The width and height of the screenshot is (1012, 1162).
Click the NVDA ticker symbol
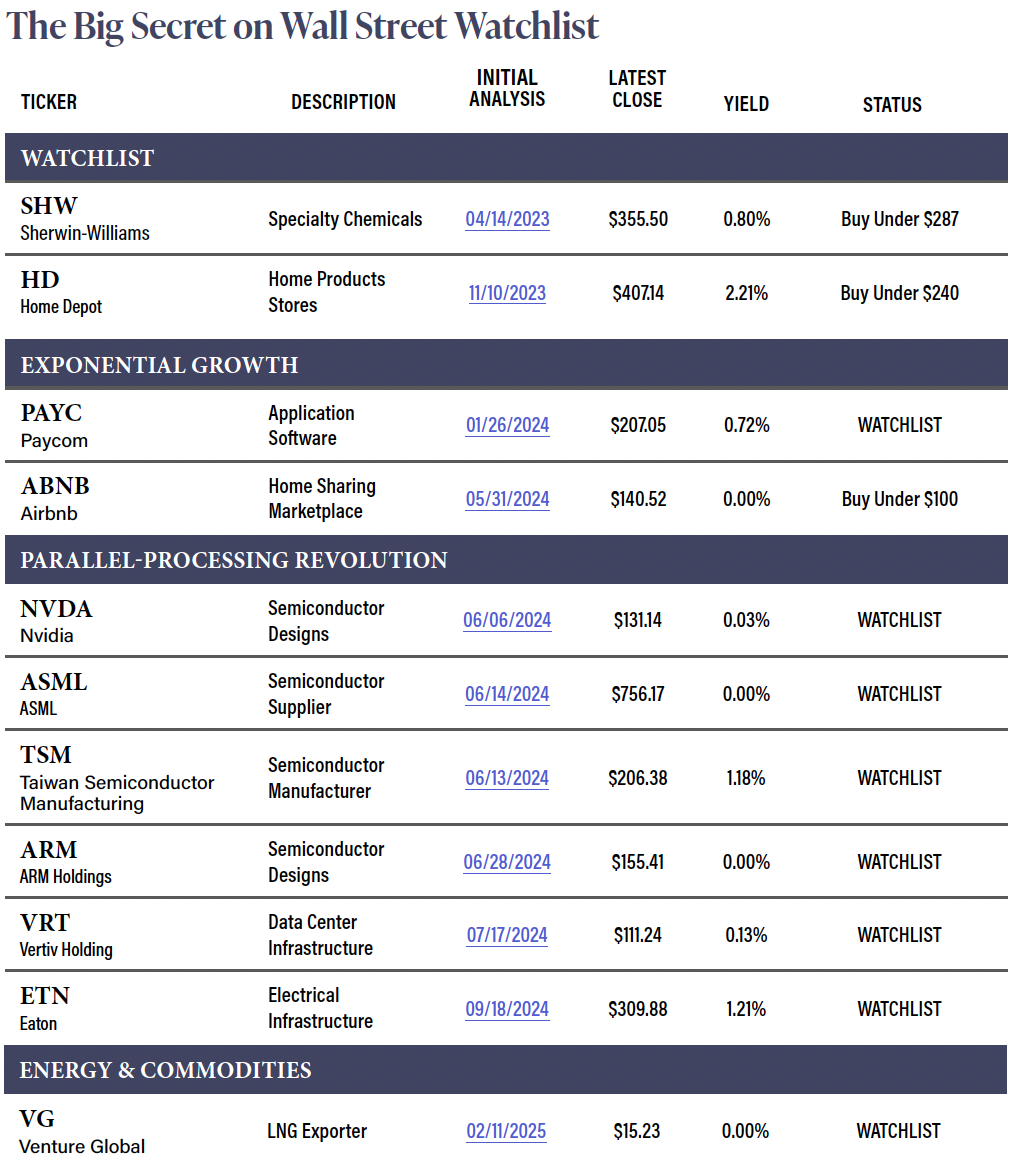click(x=56, y=609)
